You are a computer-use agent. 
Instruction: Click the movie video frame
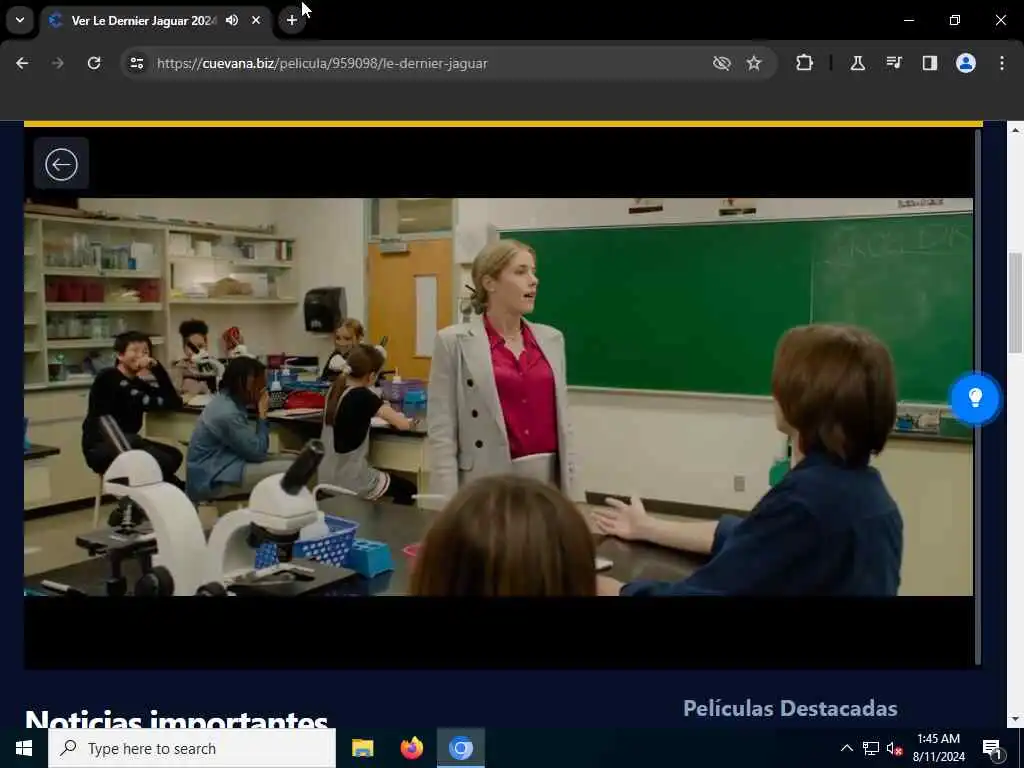tap(498, 396)
